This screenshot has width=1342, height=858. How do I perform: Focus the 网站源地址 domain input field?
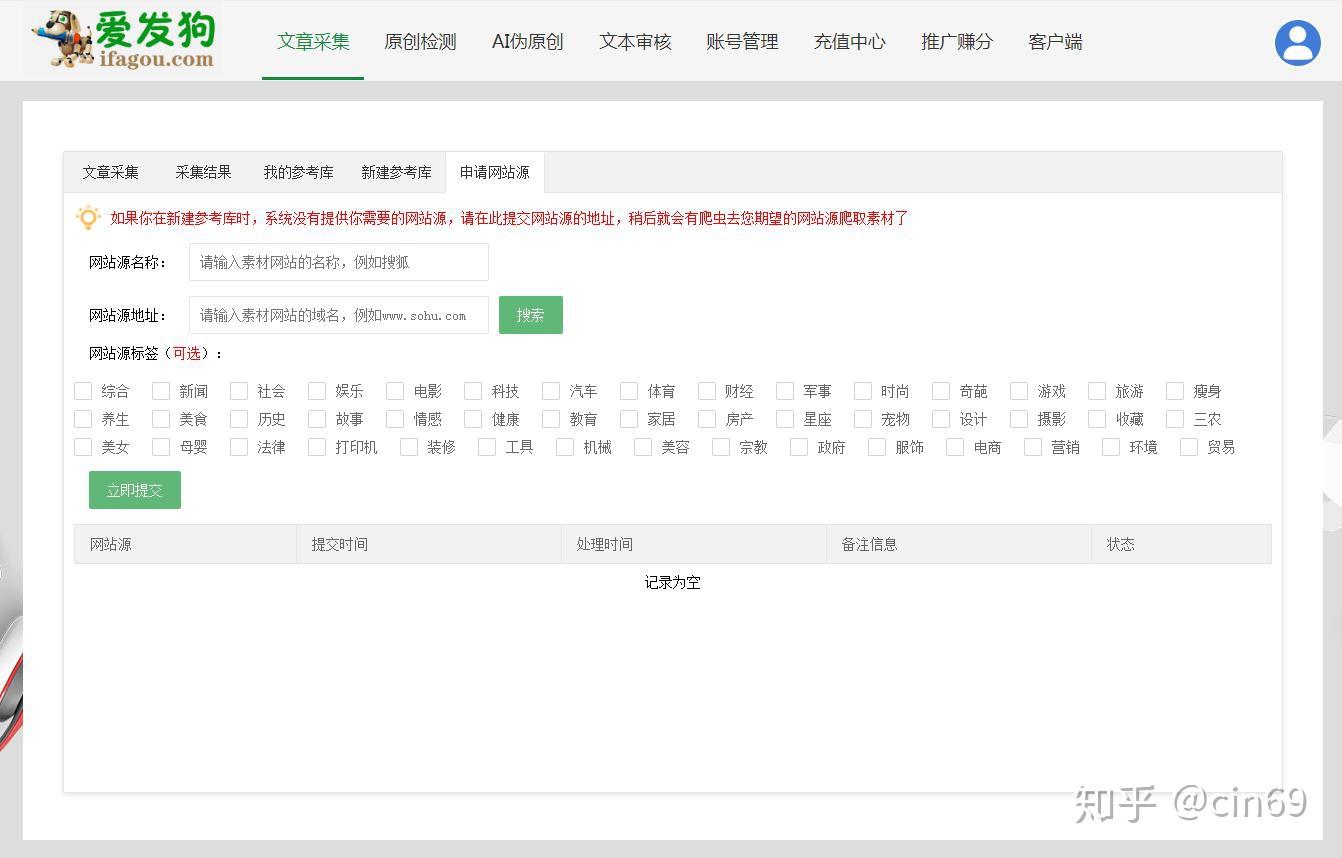click(x=339, y=315)
